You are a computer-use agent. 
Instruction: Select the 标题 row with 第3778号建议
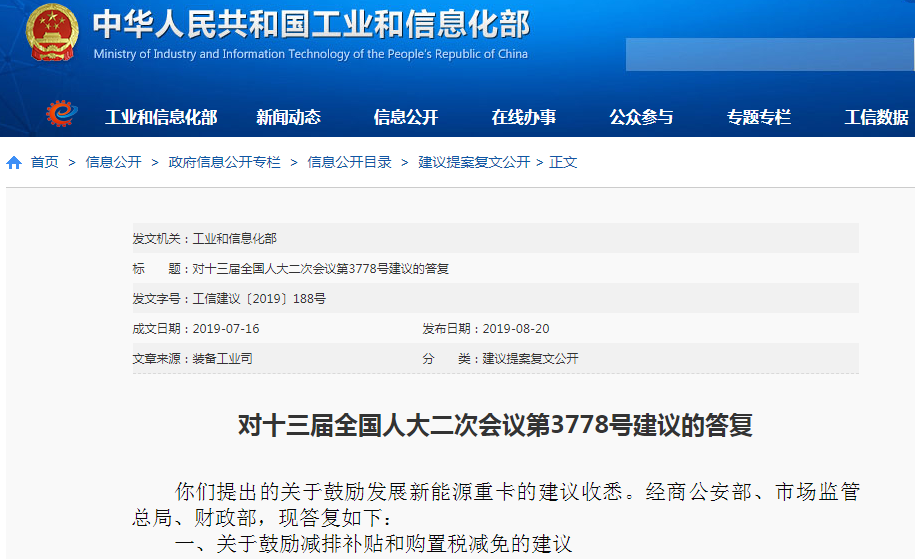[x=495, y=268]
